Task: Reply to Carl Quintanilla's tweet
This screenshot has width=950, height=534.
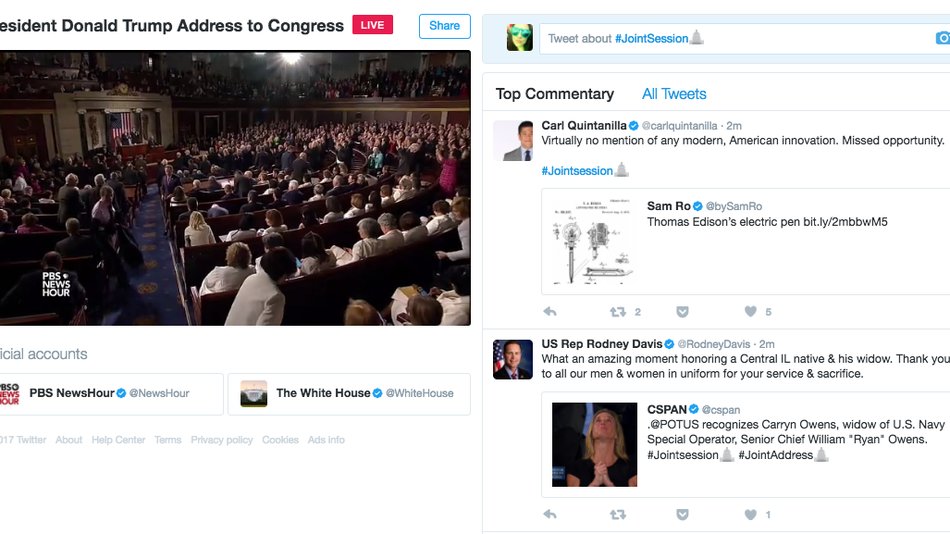Action: (550, 312)
